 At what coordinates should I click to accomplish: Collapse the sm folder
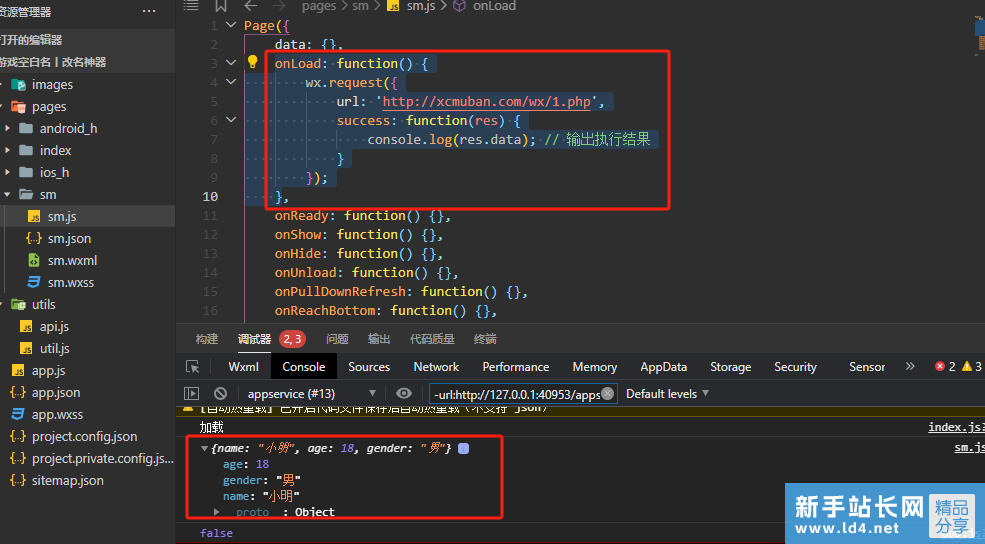point(87,194)
